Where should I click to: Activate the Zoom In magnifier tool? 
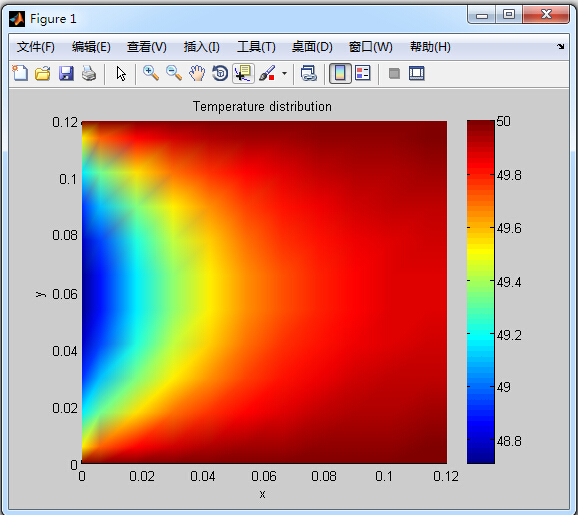[151, 73]
